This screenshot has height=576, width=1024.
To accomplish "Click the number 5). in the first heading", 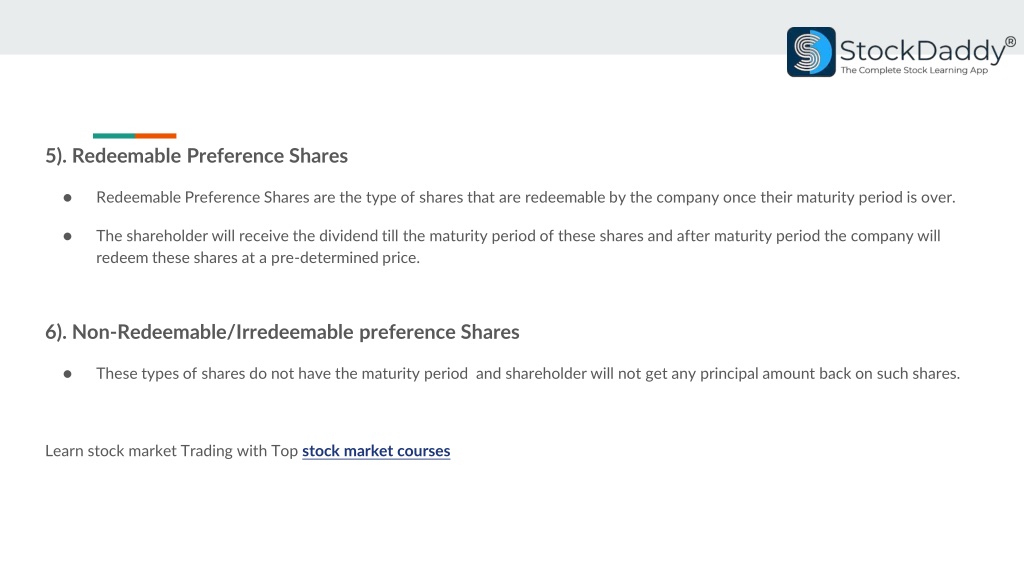I will (x=56, y=155).
